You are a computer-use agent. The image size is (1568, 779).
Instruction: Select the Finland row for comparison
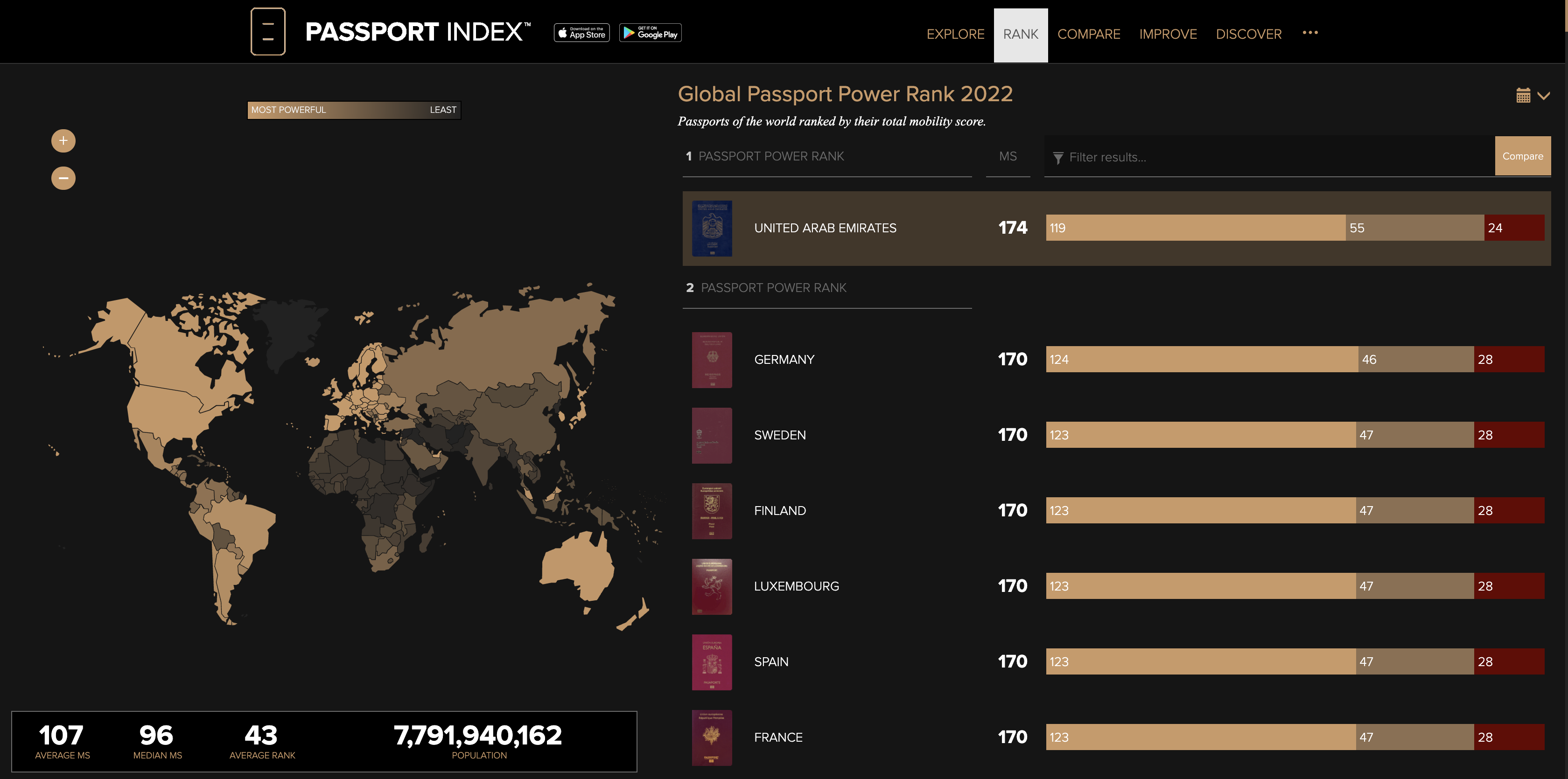point(852,510)
